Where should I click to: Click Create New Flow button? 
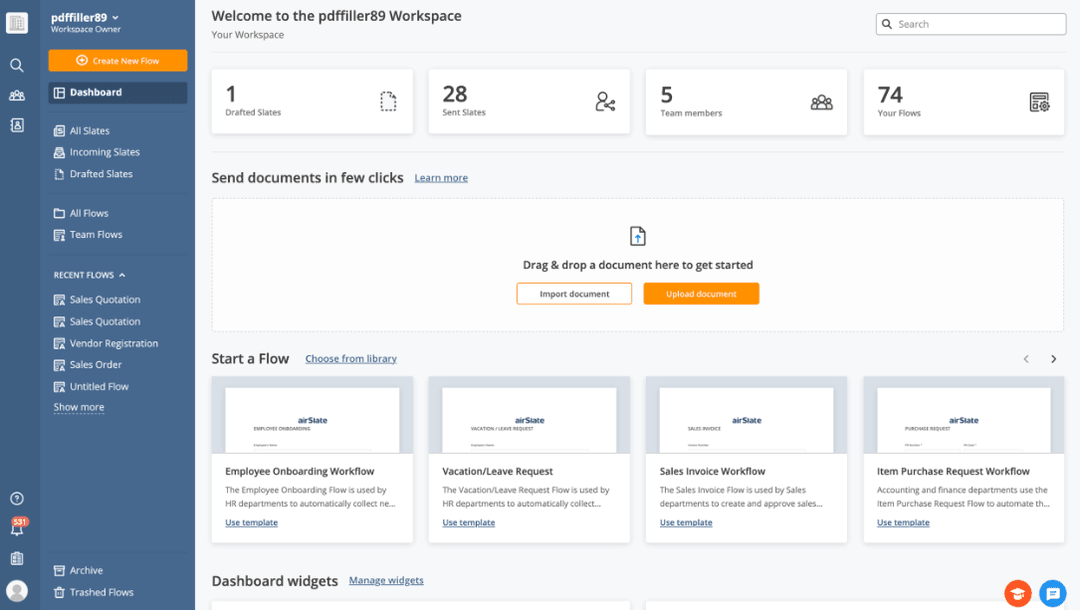[x=118, y=61]
